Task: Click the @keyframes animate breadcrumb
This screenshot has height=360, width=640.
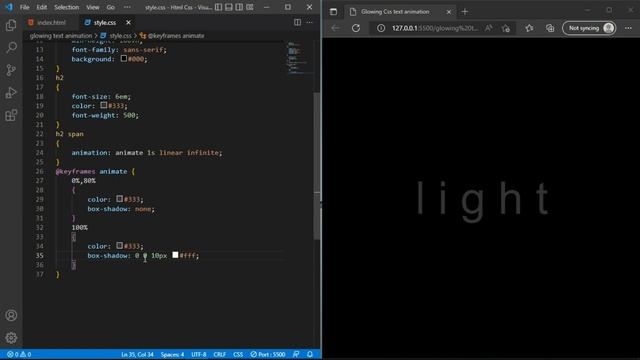Action: [x=172, y=36]
